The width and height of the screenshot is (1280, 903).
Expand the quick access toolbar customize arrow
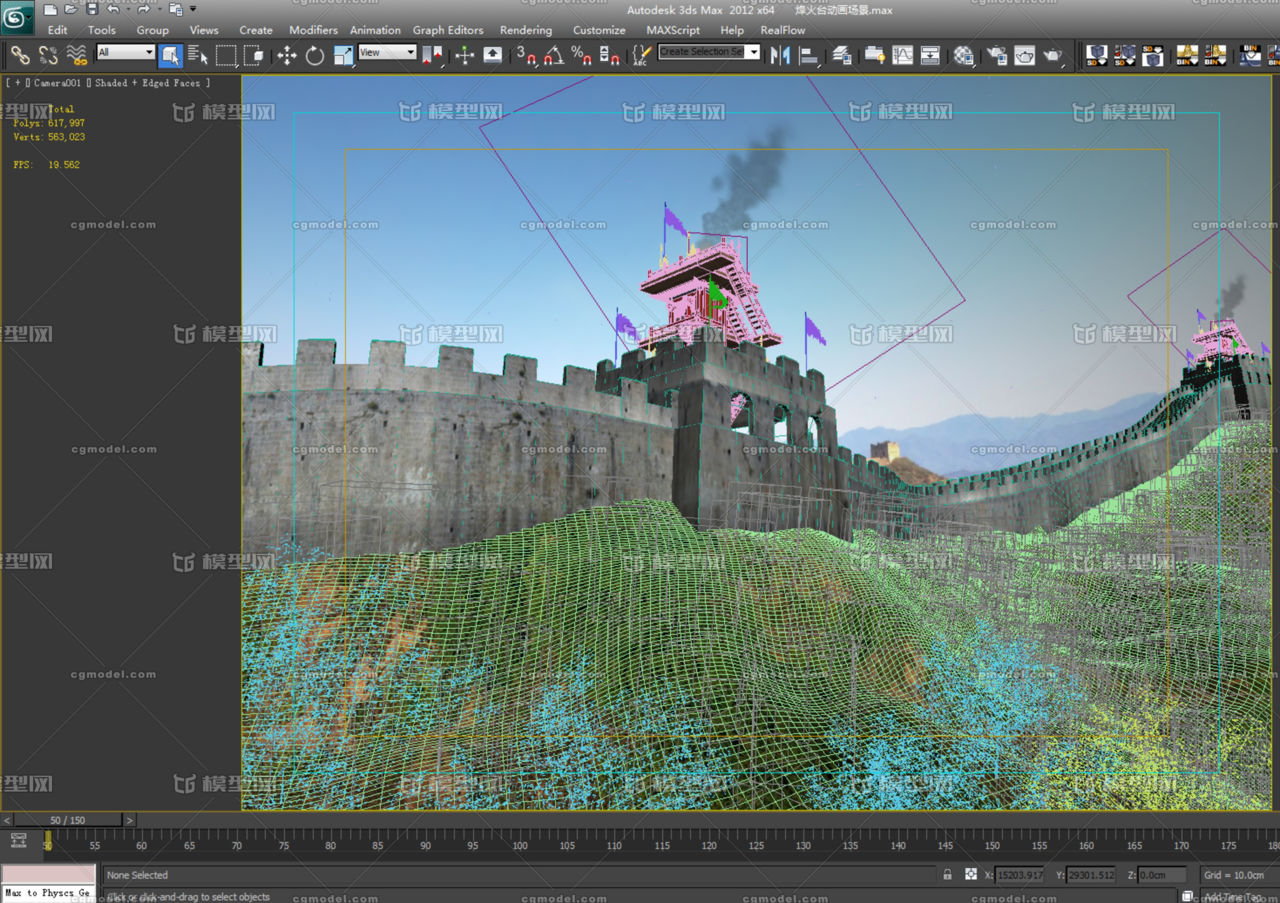pyautogui.click(x=194, y=9)
